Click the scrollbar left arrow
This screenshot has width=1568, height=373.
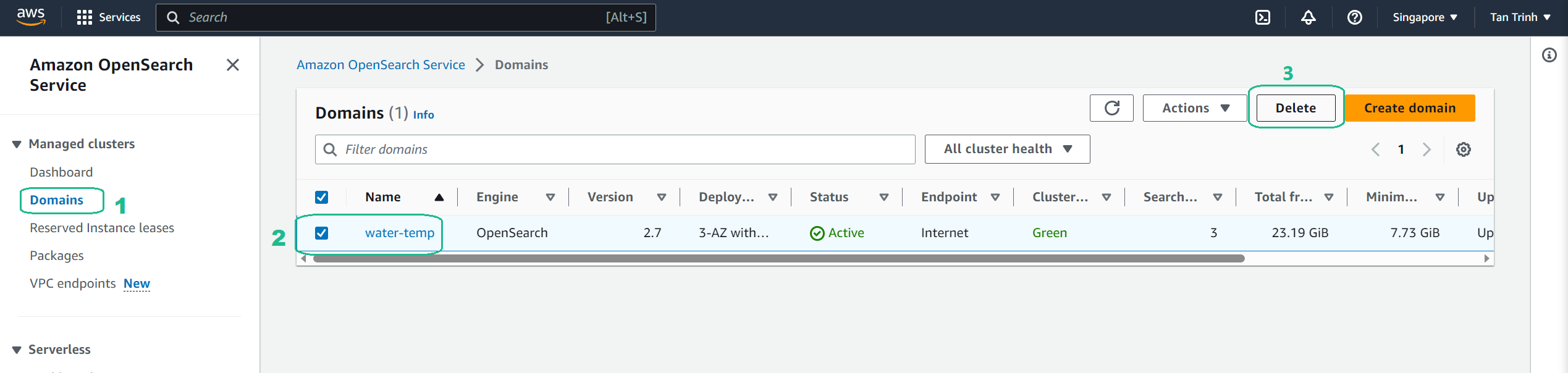pyautogui.click(x=303, y=259)
